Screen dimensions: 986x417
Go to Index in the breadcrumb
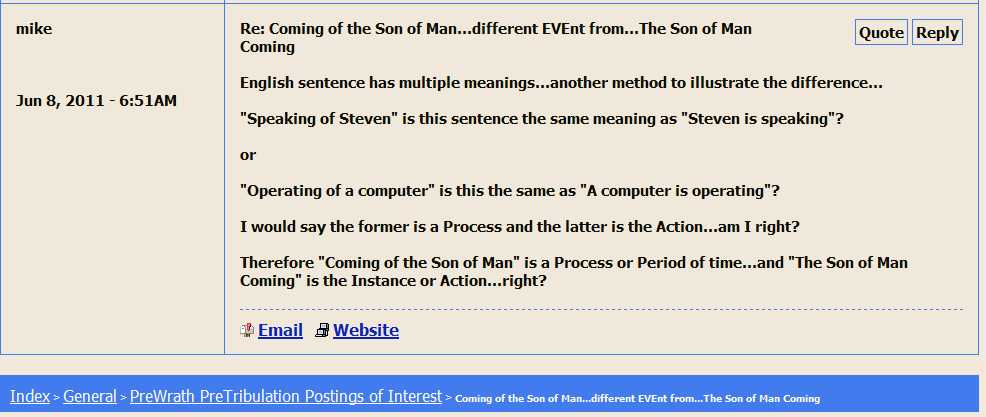click(x=30, y=396)
